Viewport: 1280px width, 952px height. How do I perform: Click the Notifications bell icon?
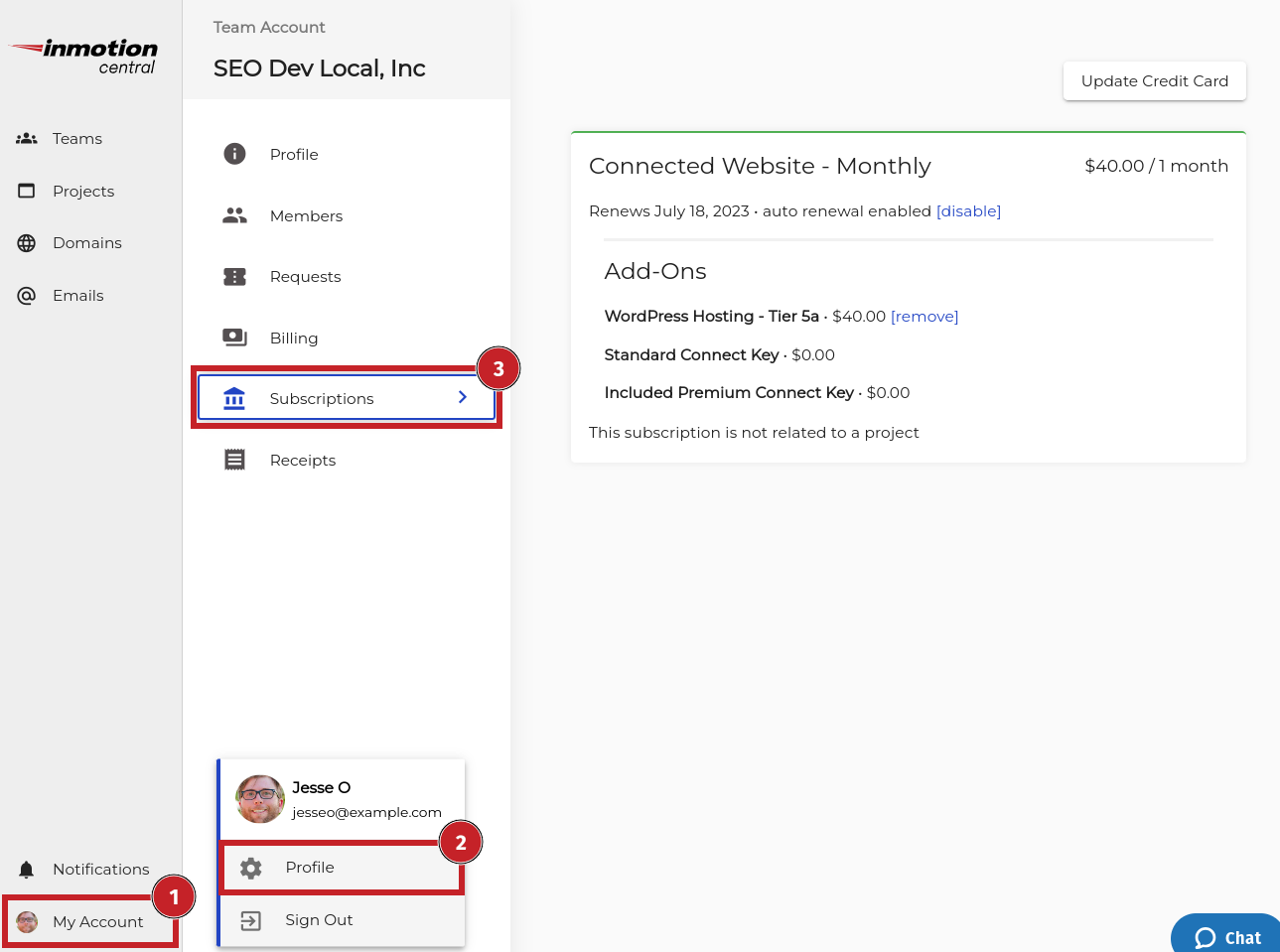27,870
